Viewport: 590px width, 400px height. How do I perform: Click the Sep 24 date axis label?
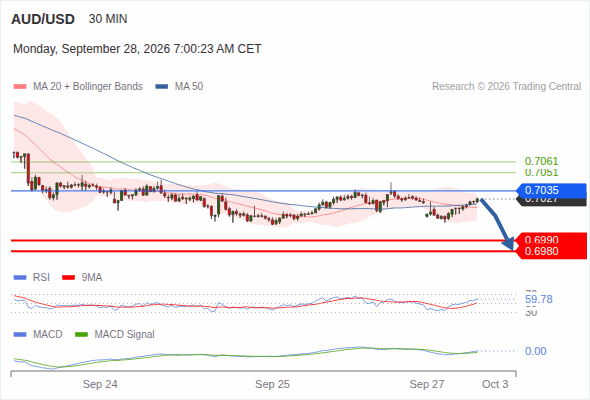[x=100, y=384]
